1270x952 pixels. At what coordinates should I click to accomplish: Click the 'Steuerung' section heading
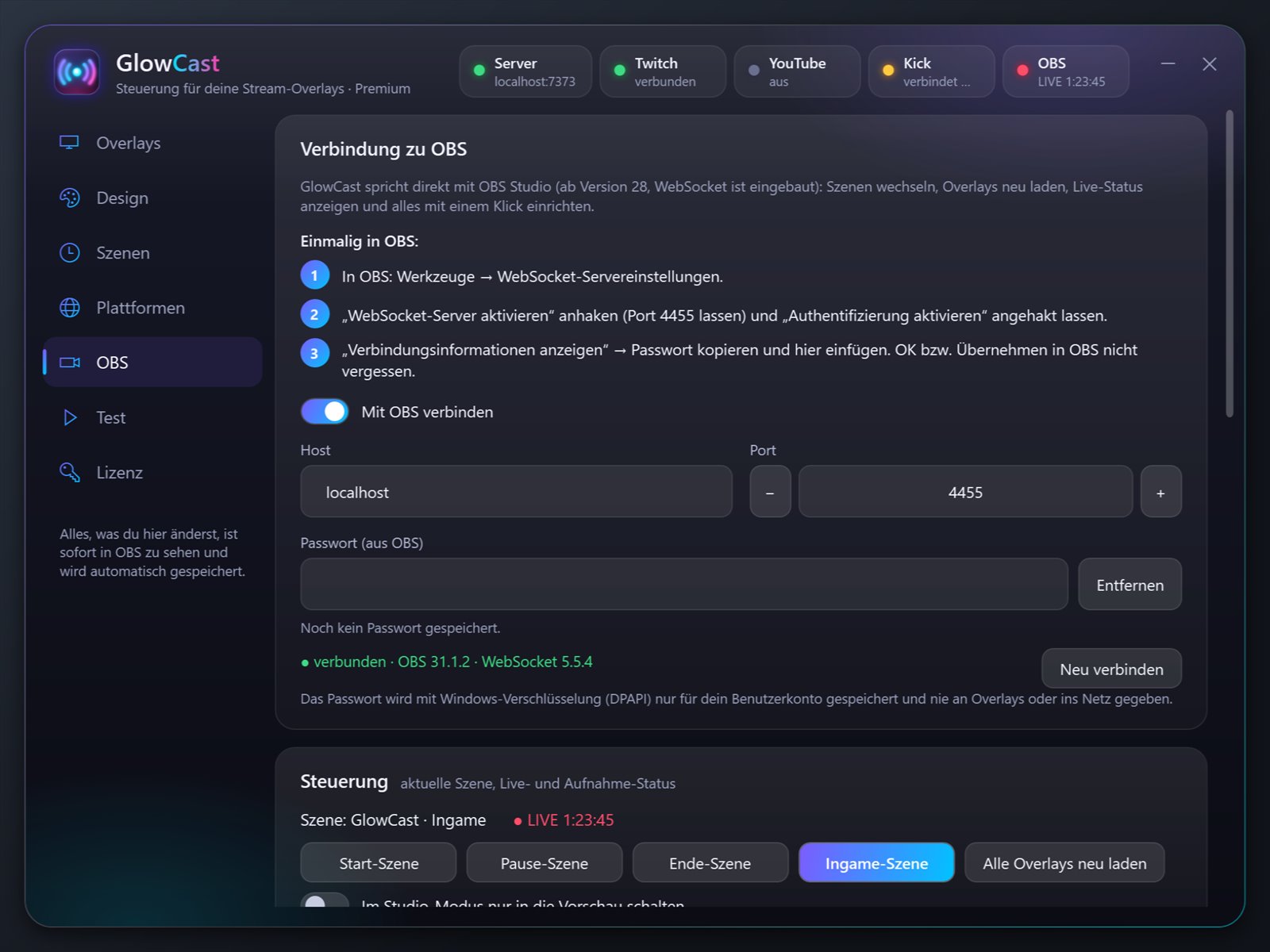[x=344, y=781]
